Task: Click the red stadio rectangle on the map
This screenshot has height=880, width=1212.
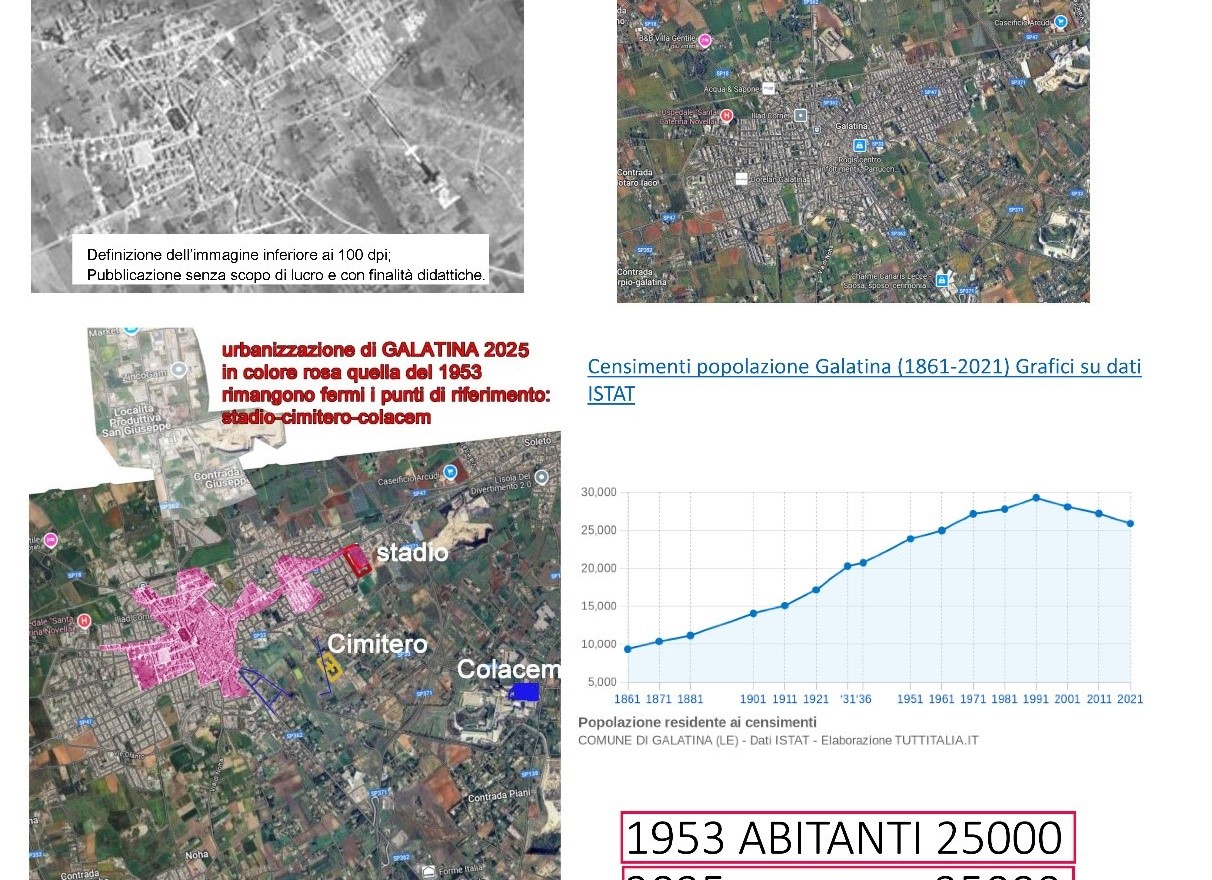Action: [x=357, y=560]
